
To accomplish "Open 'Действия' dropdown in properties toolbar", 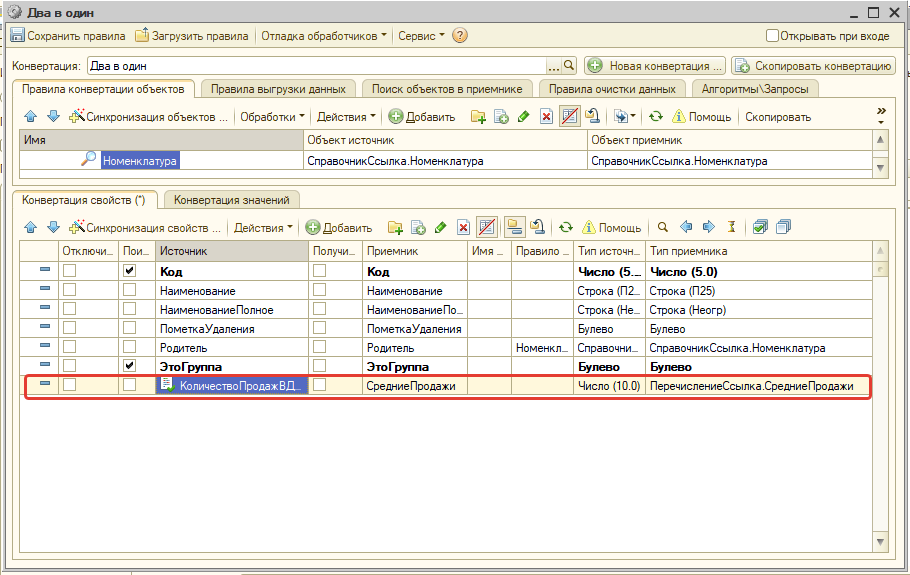I will 263,227.
